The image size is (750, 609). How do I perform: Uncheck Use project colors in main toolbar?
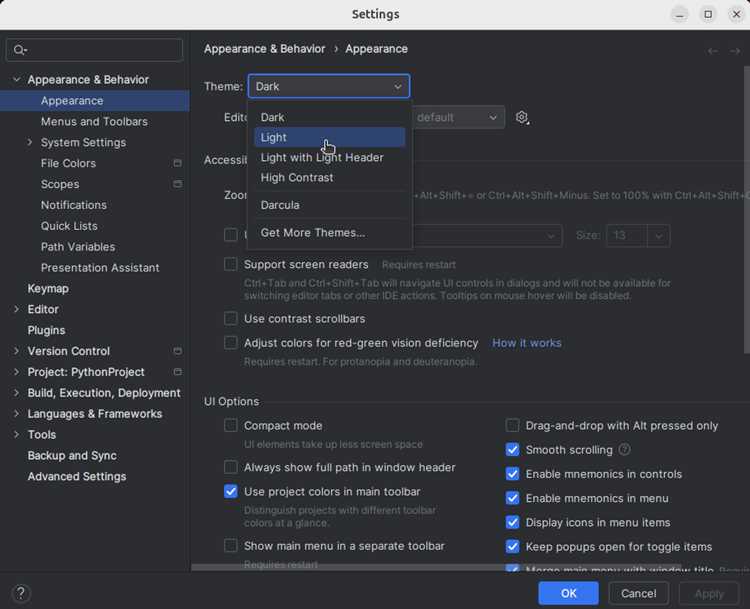[x=231, y=491]
